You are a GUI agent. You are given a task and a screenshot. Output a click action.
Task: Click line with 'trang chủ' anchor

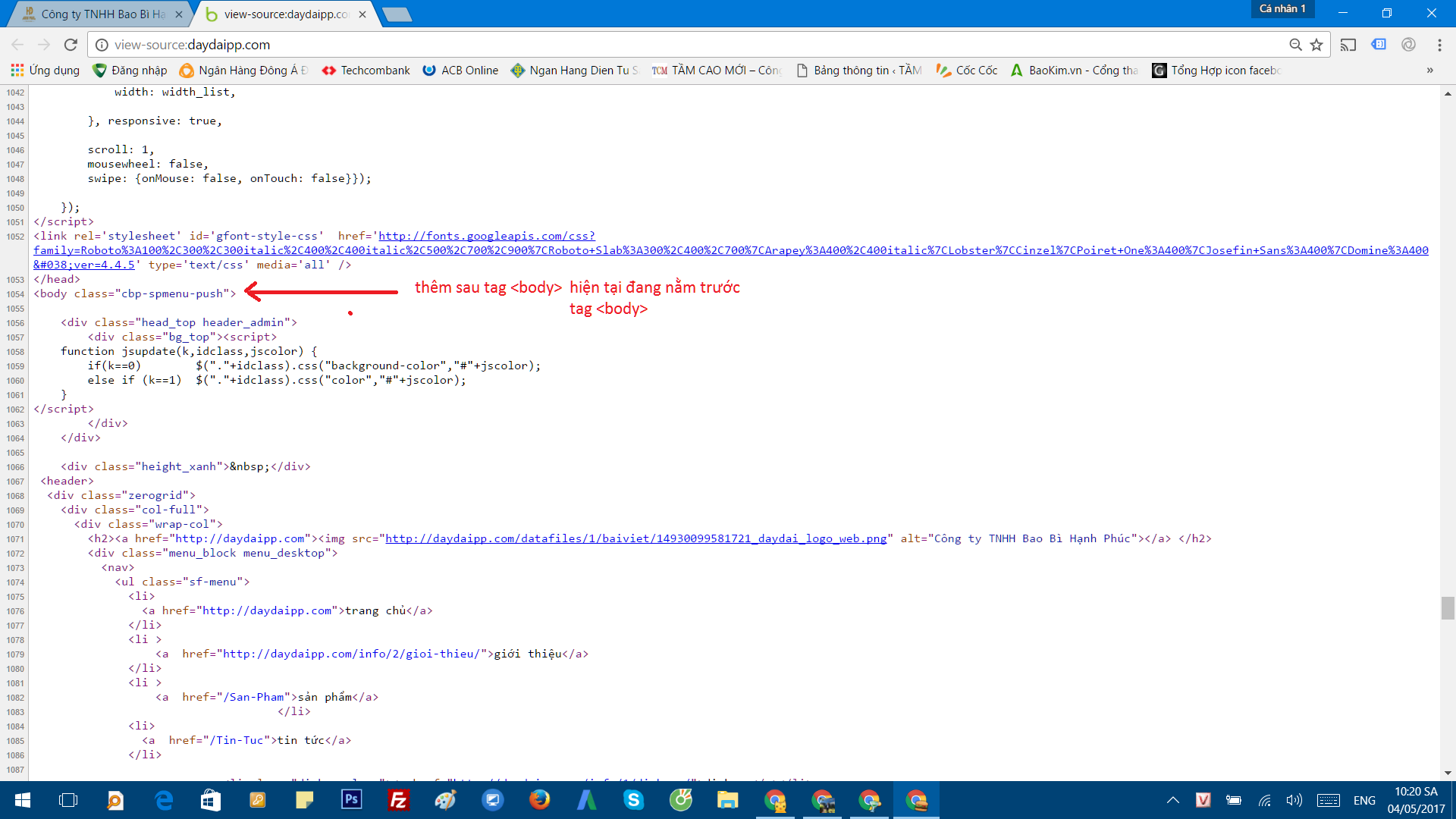[x=287, y=610]
